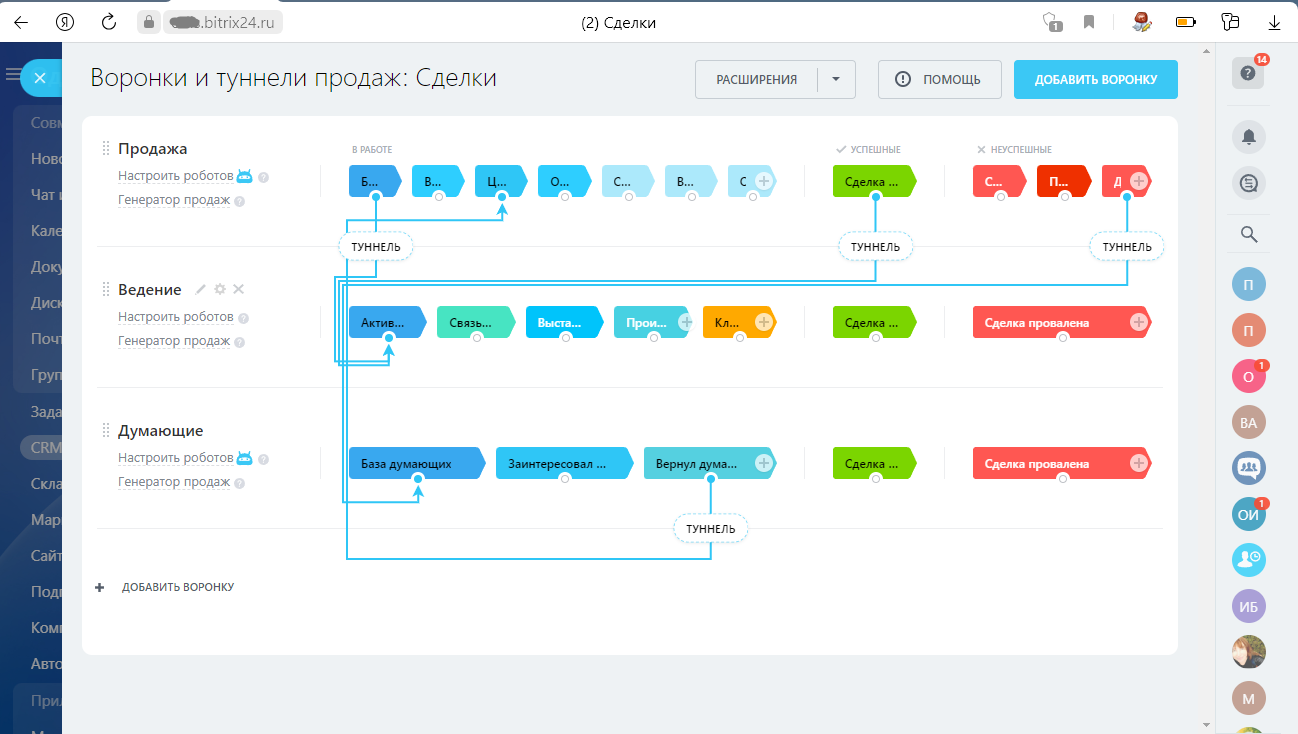The image size is (1298, 734).
Task: Click the browser back arrow
Action: point(20,22)
